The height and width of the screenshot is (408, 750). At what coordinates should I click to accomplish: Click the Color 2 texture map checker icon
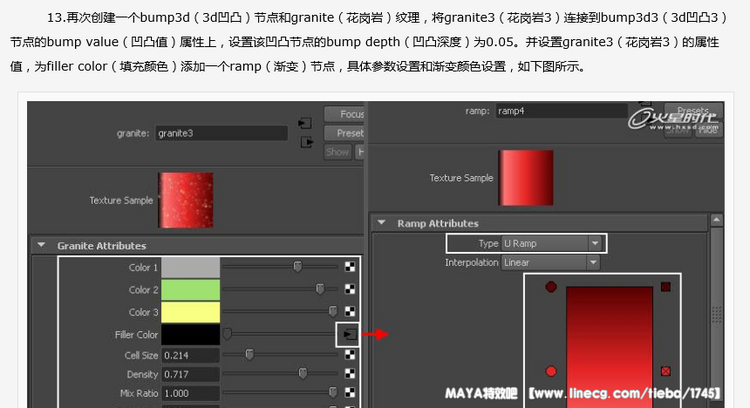[350, 290]
